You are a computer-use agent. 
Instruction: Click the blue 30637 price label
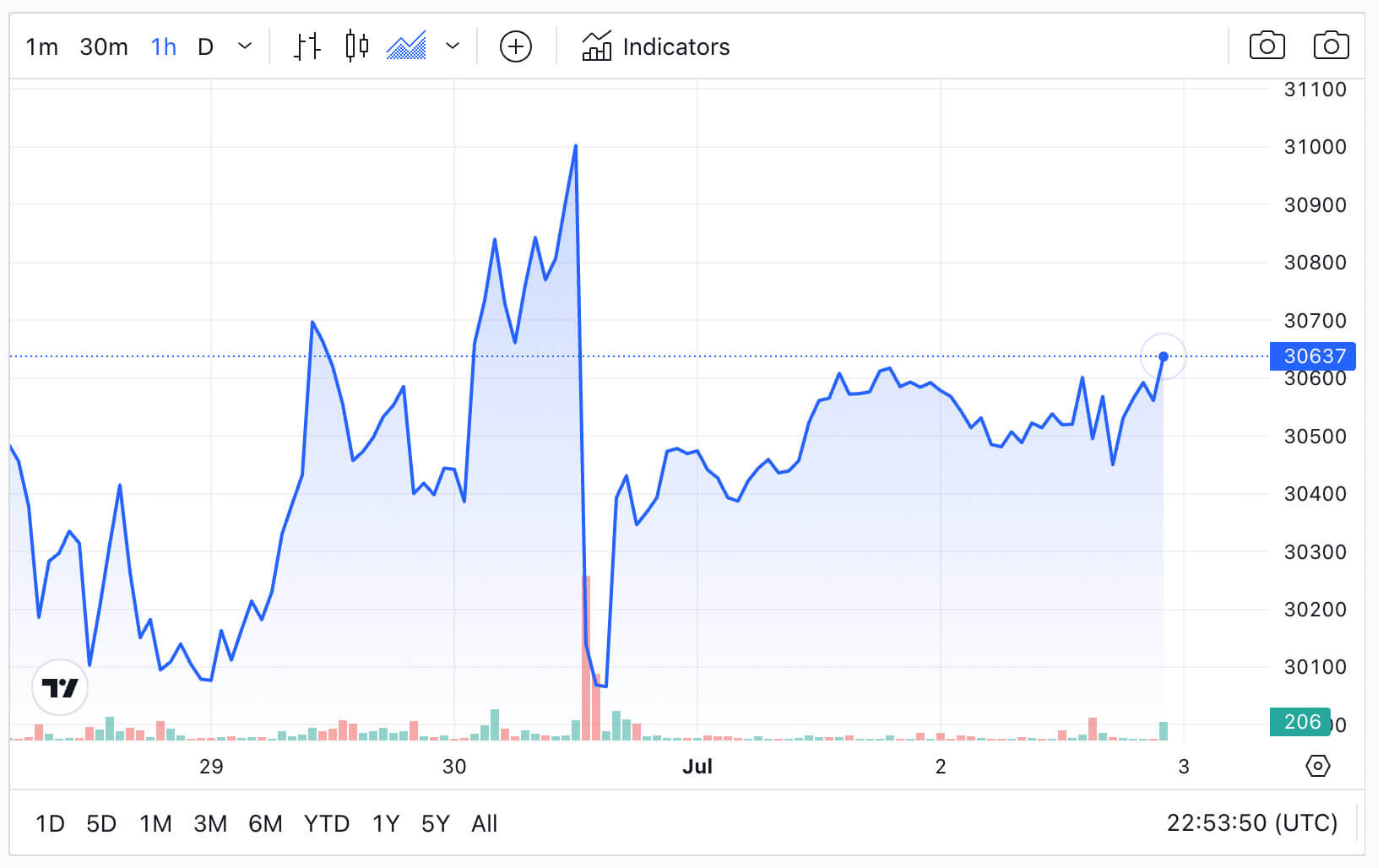click(x=1314, y=356)
